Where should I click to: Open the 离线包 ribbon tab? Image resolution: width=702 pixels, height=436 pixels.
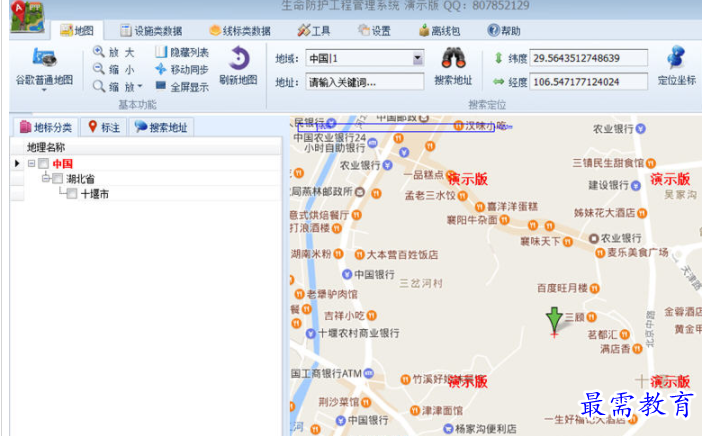pos(439,30)
